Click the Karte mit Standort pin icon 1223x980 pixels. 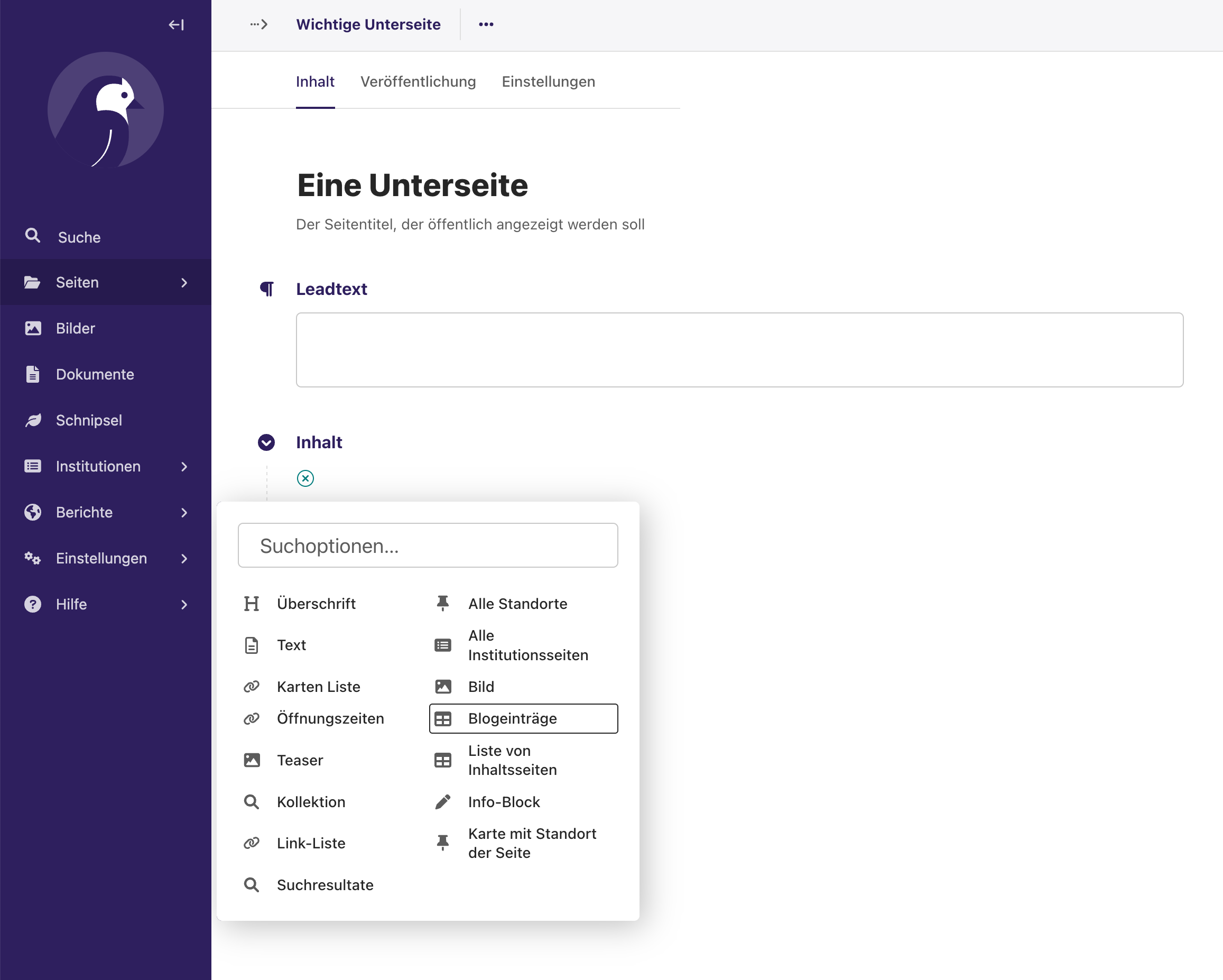pos(443,843)
